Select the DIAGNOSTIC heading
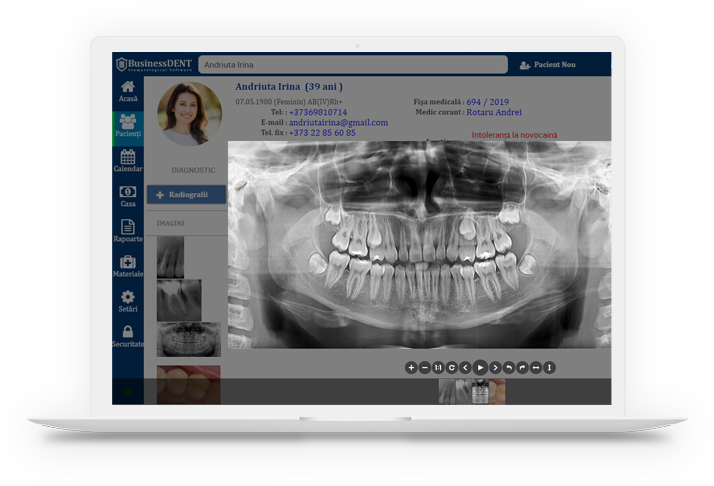 193,170
